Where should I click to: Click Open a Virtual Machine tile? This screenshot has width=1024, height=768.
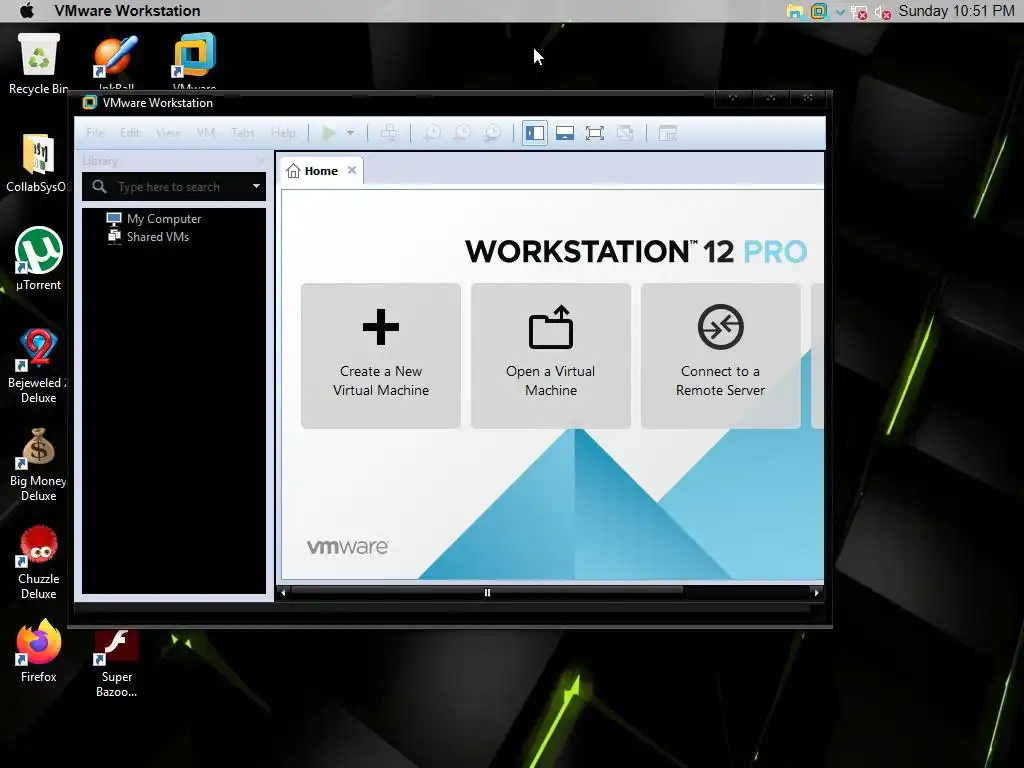click(551, 356)
